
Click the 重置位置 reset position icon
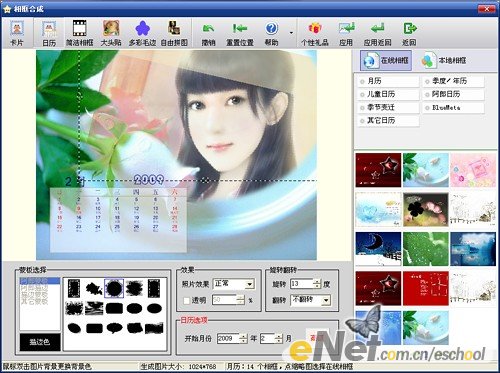point(240,33)
